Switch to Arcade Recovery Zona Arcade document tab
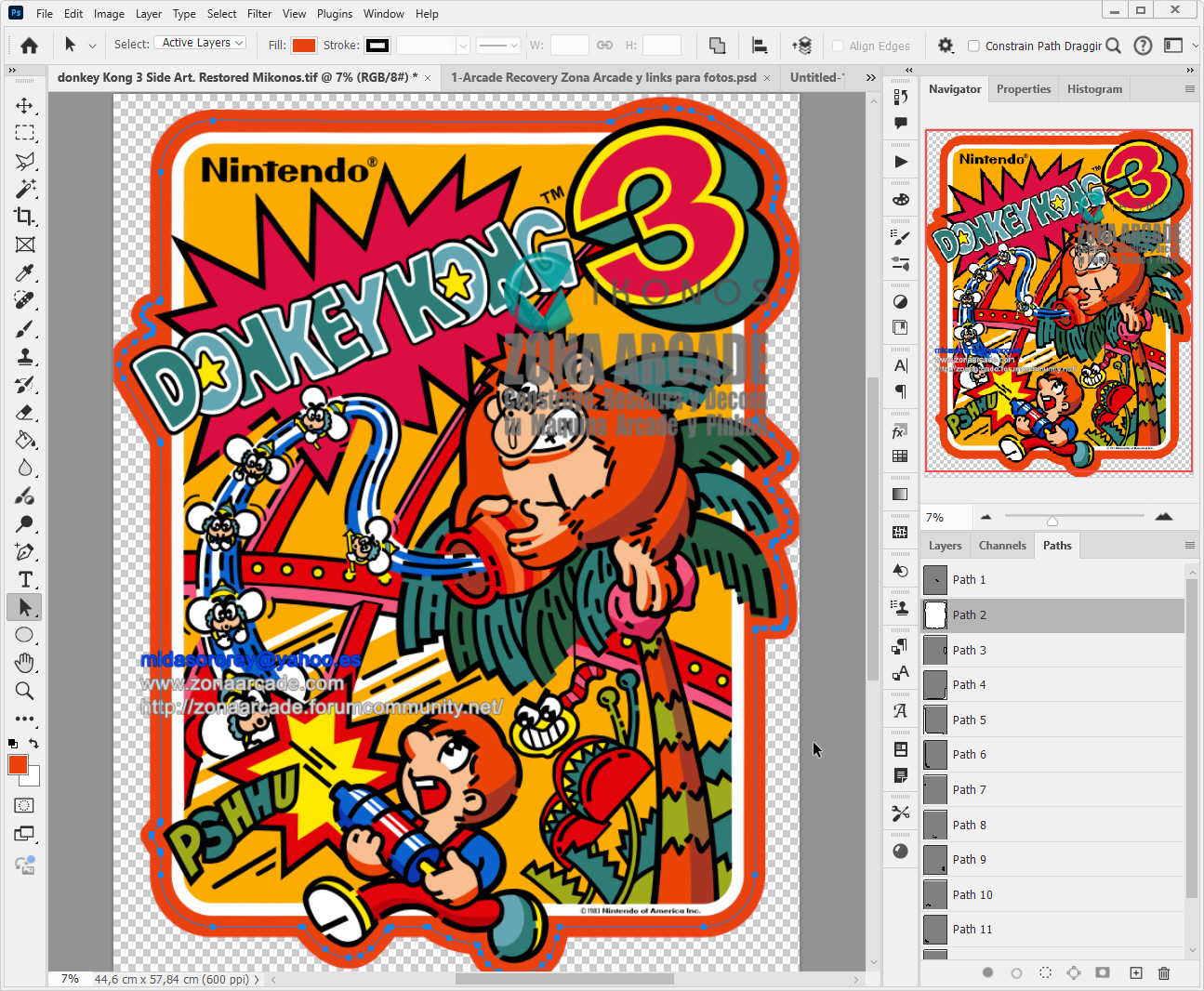This screenshot has width=1204, height=991. coord(603,77)
